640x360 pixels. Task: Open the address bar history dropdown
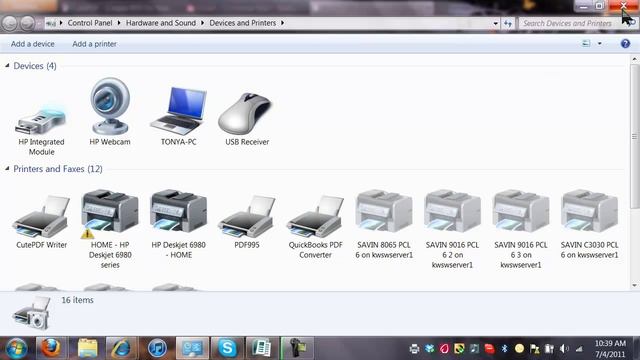coord(495,23)
